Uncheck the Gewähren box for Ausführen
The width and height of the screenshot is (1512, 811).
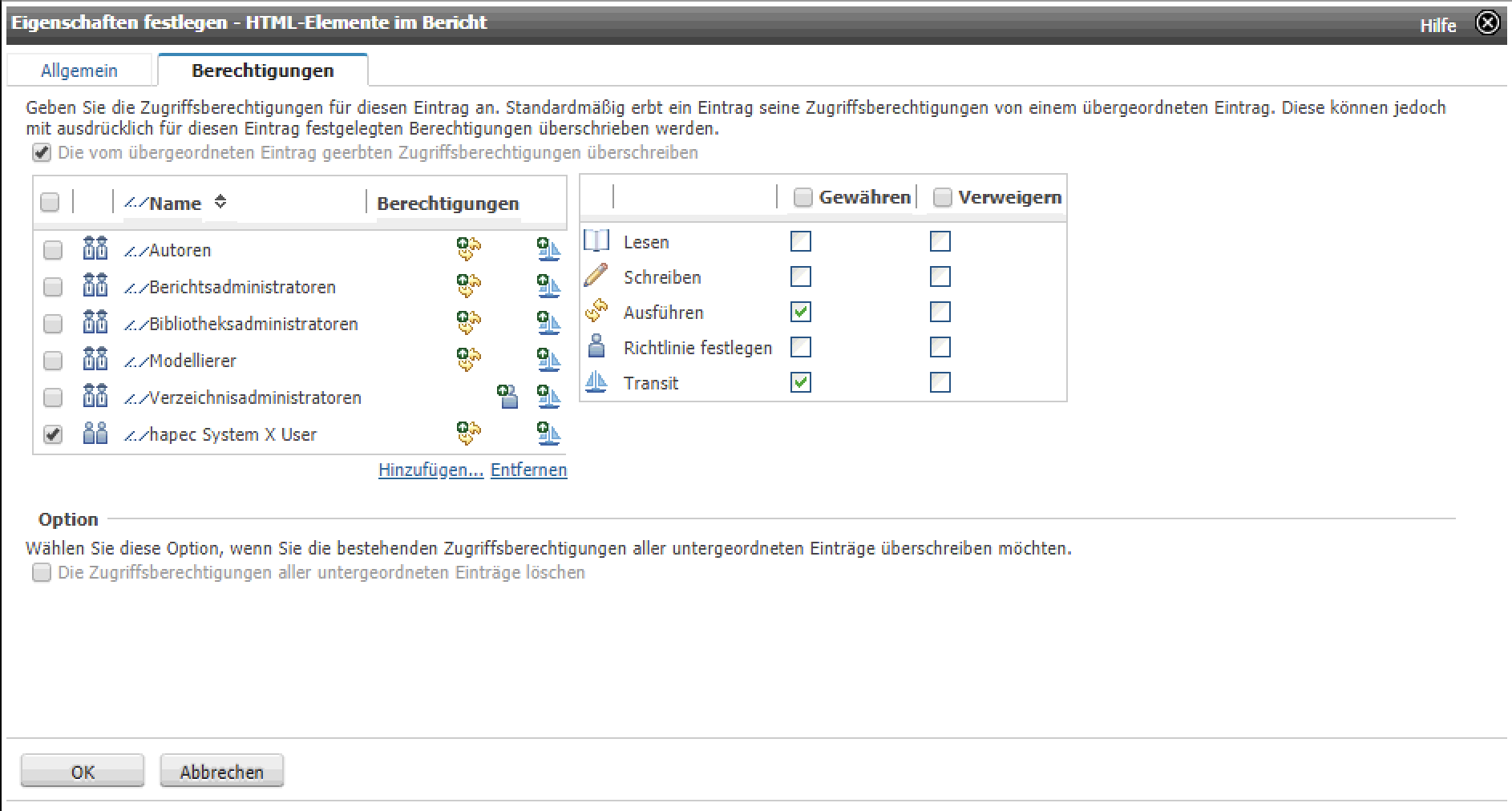click(801, 312)
